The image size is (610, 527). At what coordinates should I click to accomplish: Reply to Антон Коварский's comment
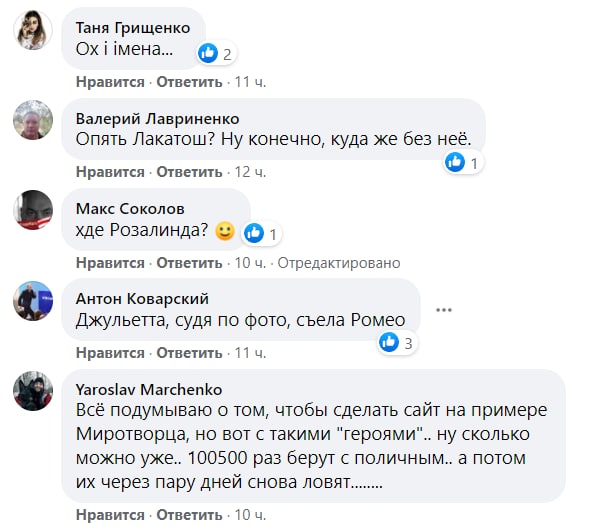click(188, 353)
